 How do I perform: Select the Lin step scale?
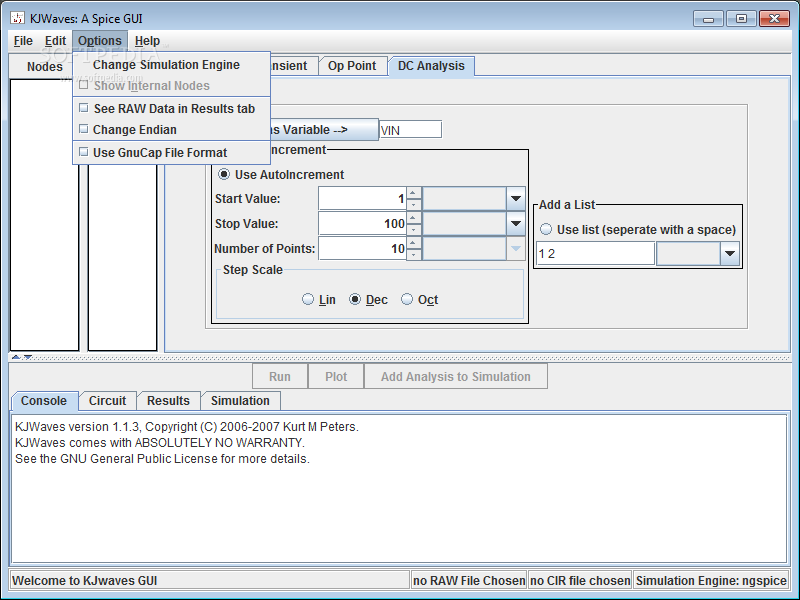pyautogui.click(x=308, y=299)
